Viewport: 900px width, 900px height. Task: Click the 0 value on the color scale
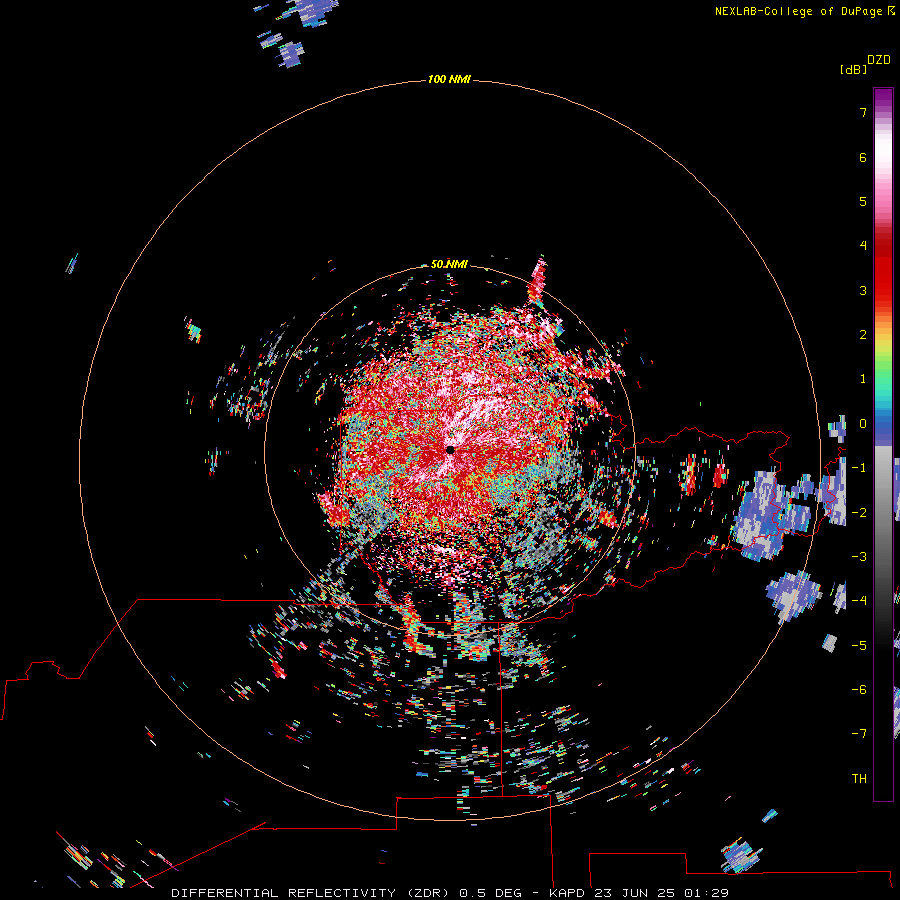coord(863,424)
